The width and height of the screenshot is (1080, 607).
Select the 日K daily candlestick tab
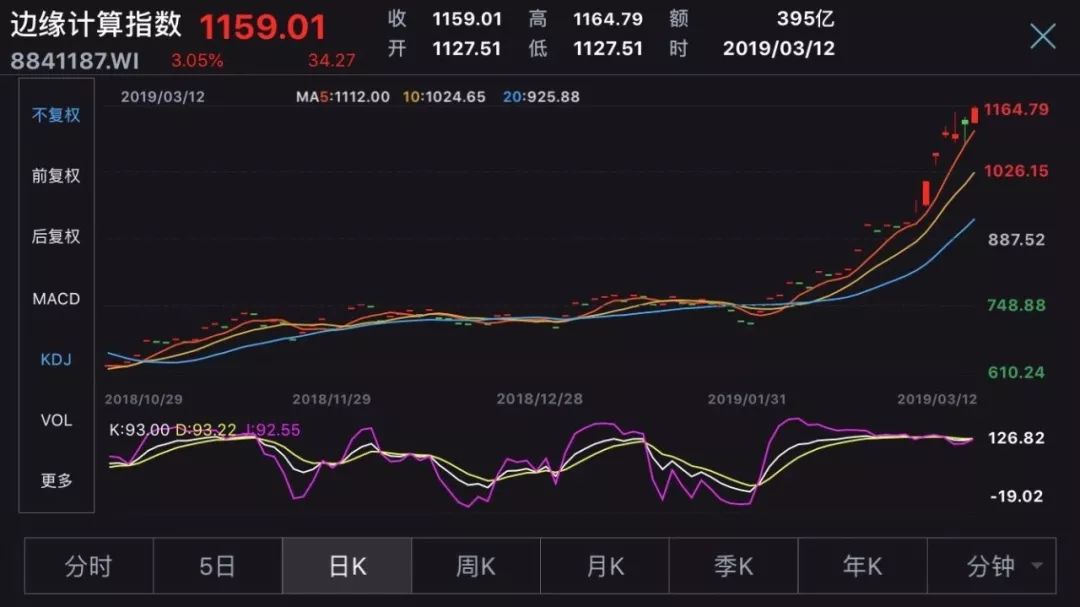pyautogui.click(x=346, y=565)
